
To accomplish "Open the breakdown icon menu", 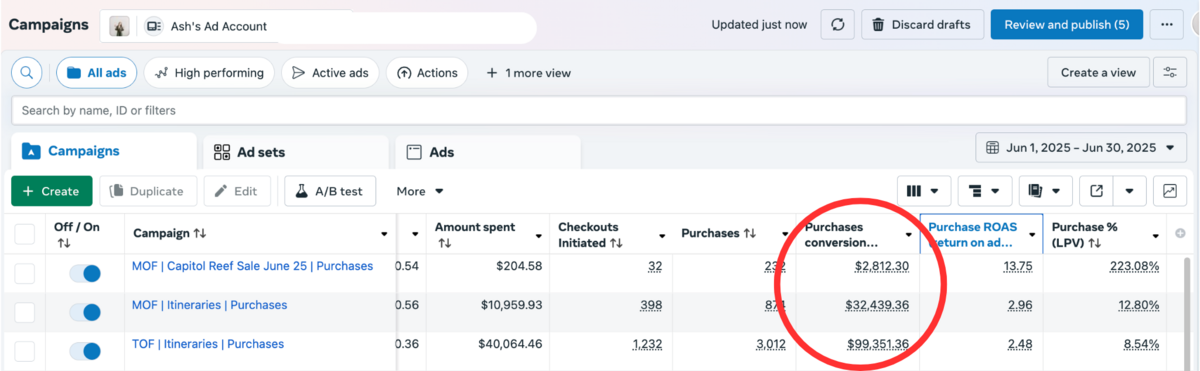I will [985, 191].
